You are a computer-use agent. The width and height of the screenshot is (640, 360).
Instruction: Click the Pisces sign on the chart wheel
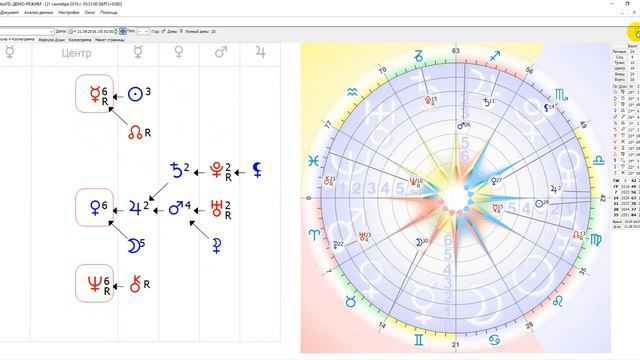coord(313,161)
